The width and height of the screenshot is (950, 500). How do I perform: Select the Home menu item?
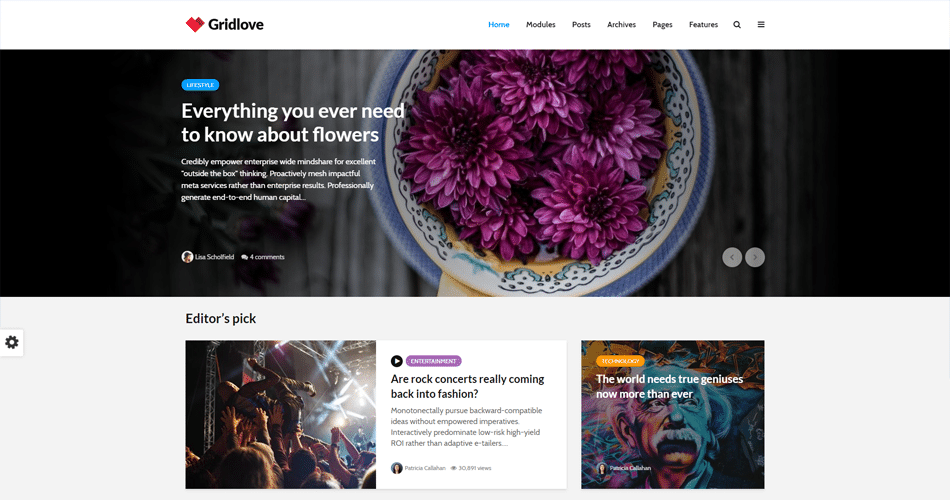499,25
